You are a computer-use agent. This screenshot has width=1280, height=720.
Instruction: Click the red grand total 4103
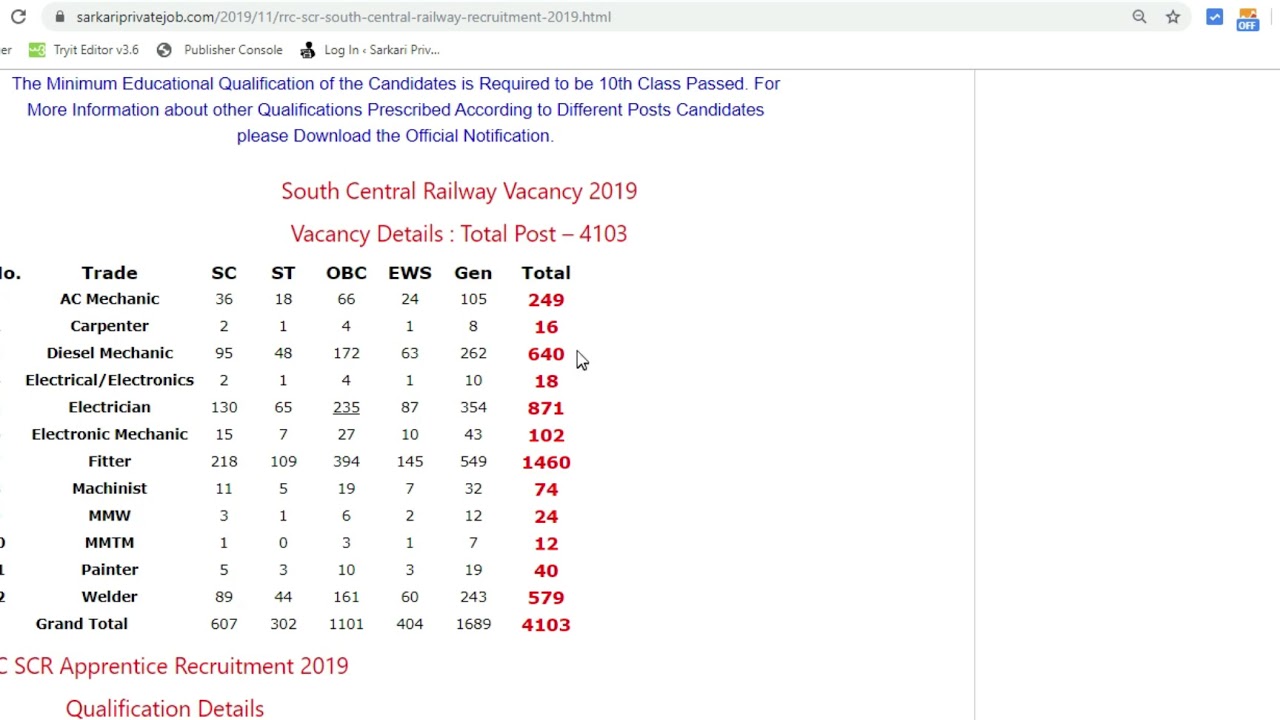[546, 624]
